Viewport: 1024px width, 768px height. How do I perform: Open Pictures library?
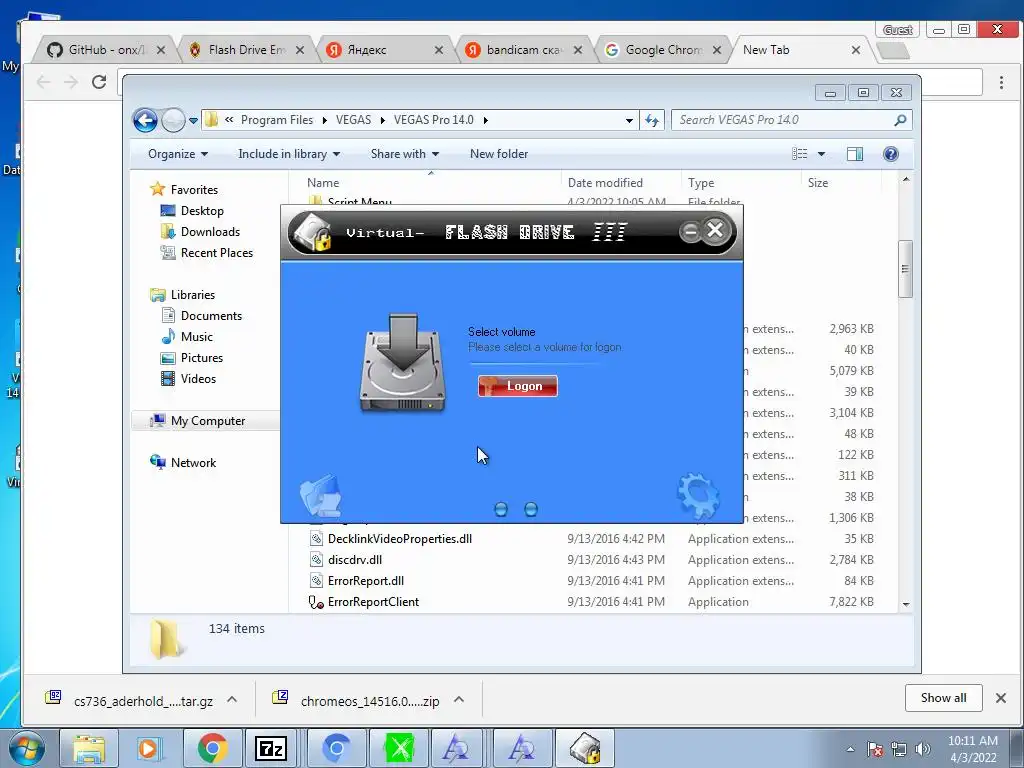pyautogui.click(x=201, y=358)
